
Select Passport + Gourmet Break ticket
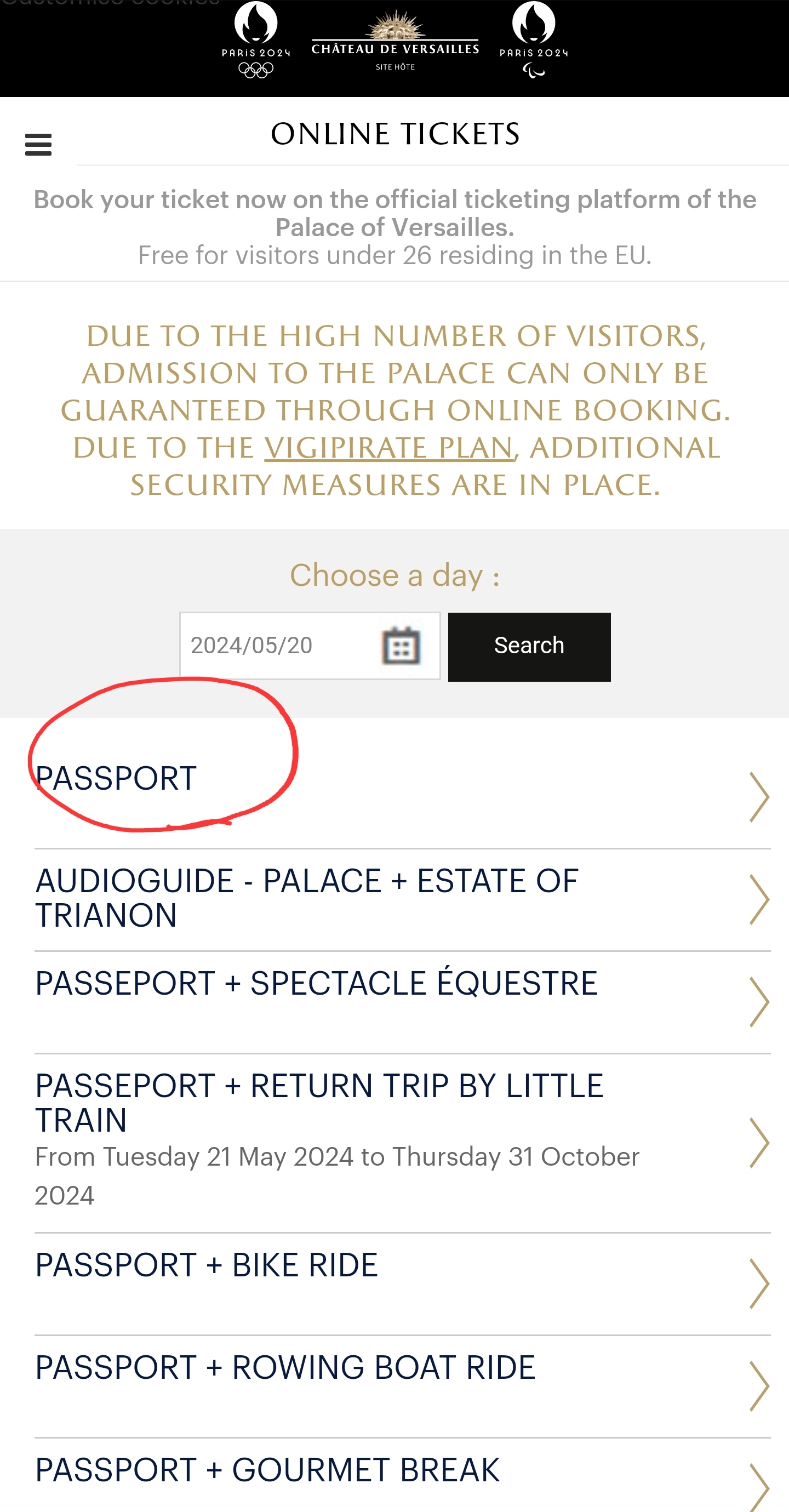tap(267, 1470)
